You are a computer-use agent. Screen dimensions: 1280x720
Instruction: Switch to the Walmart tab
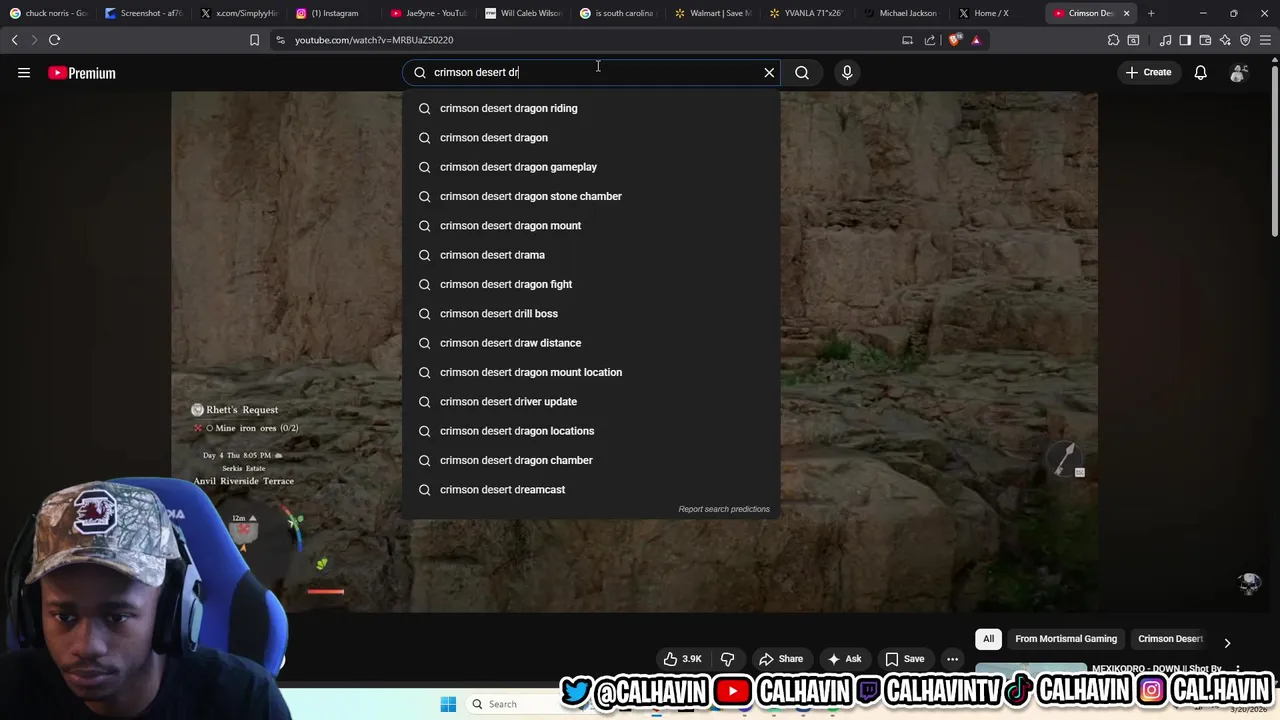click(x=714, y=13)
